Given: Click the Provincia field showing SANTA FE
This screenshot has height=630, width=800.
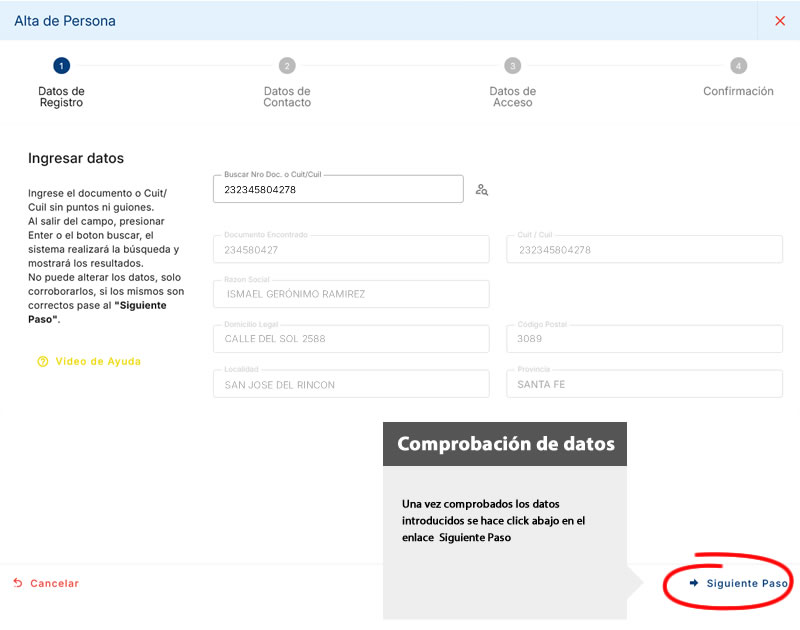Looking at the screenshot, I should [644, 384].
